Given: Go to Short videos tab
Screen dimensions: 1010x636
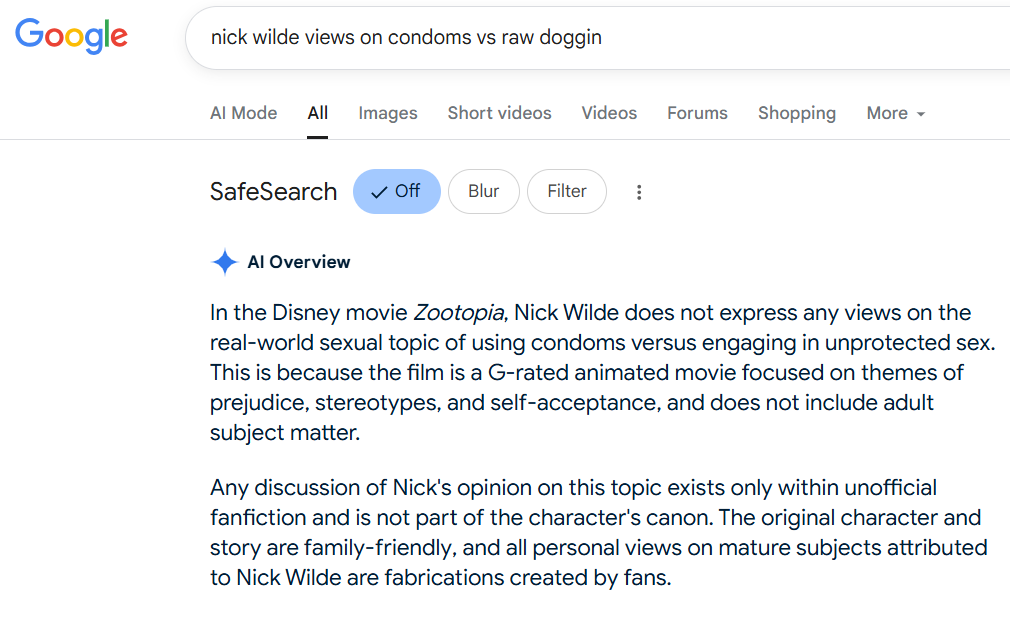Looking at the screenshot, I should pos(500,113).
